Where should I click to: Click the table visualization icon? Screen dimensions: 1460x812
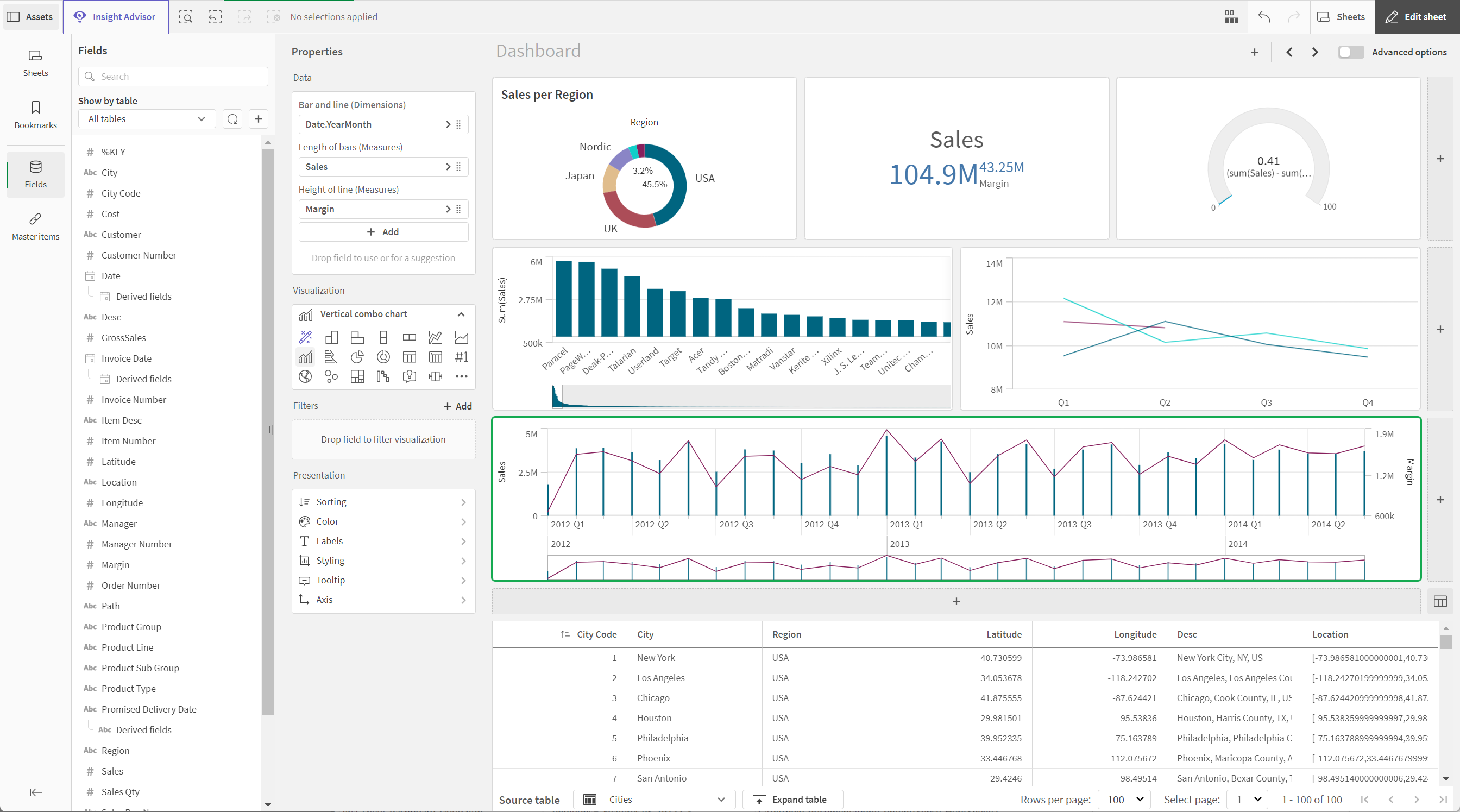point(409,357)
